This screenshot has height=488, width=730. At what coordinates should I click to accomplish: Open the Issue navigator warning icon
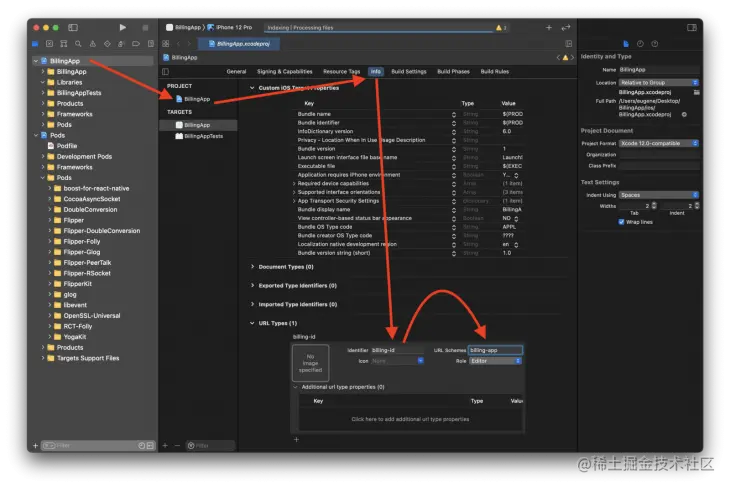(93, 44)
